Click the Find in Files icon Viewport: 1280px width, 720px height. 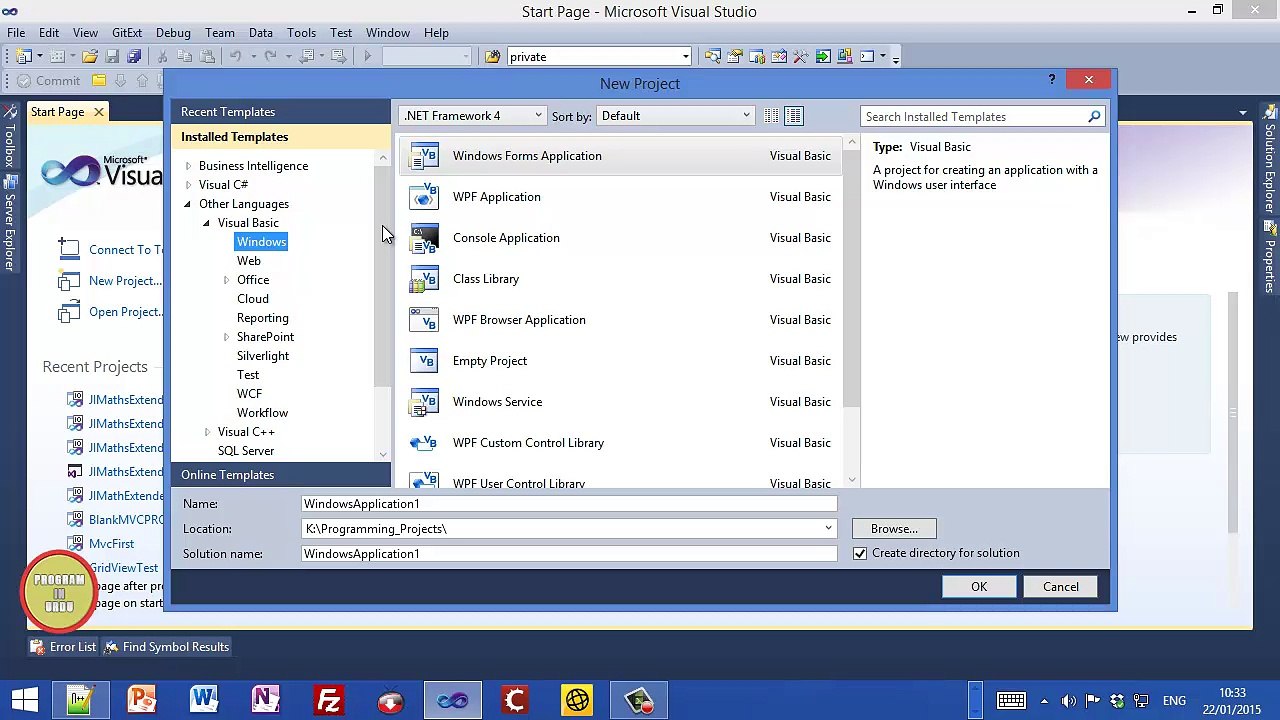click(492, 57)
